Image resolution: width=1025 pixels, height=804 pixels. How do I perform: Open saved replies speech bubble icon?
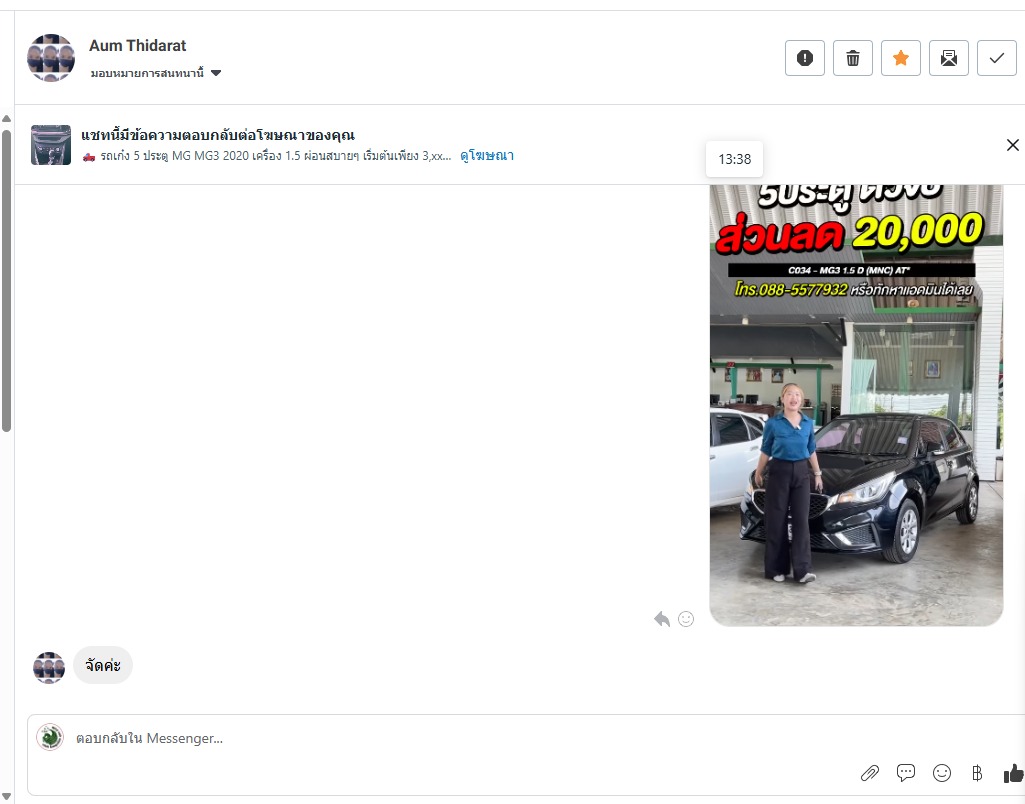[906, 773]
